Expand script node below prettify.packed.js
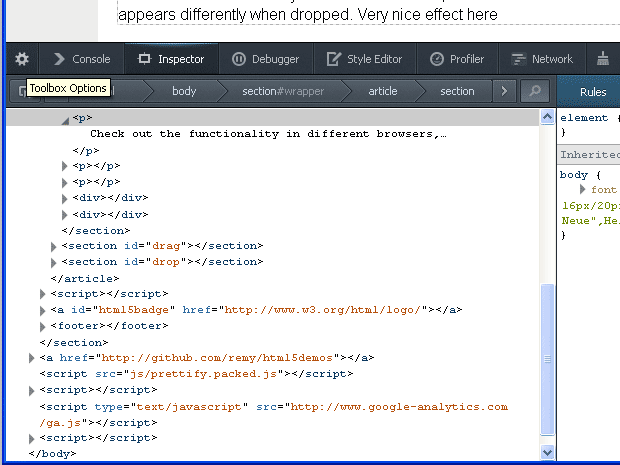The image size is (620, 465). coord(31,391)
